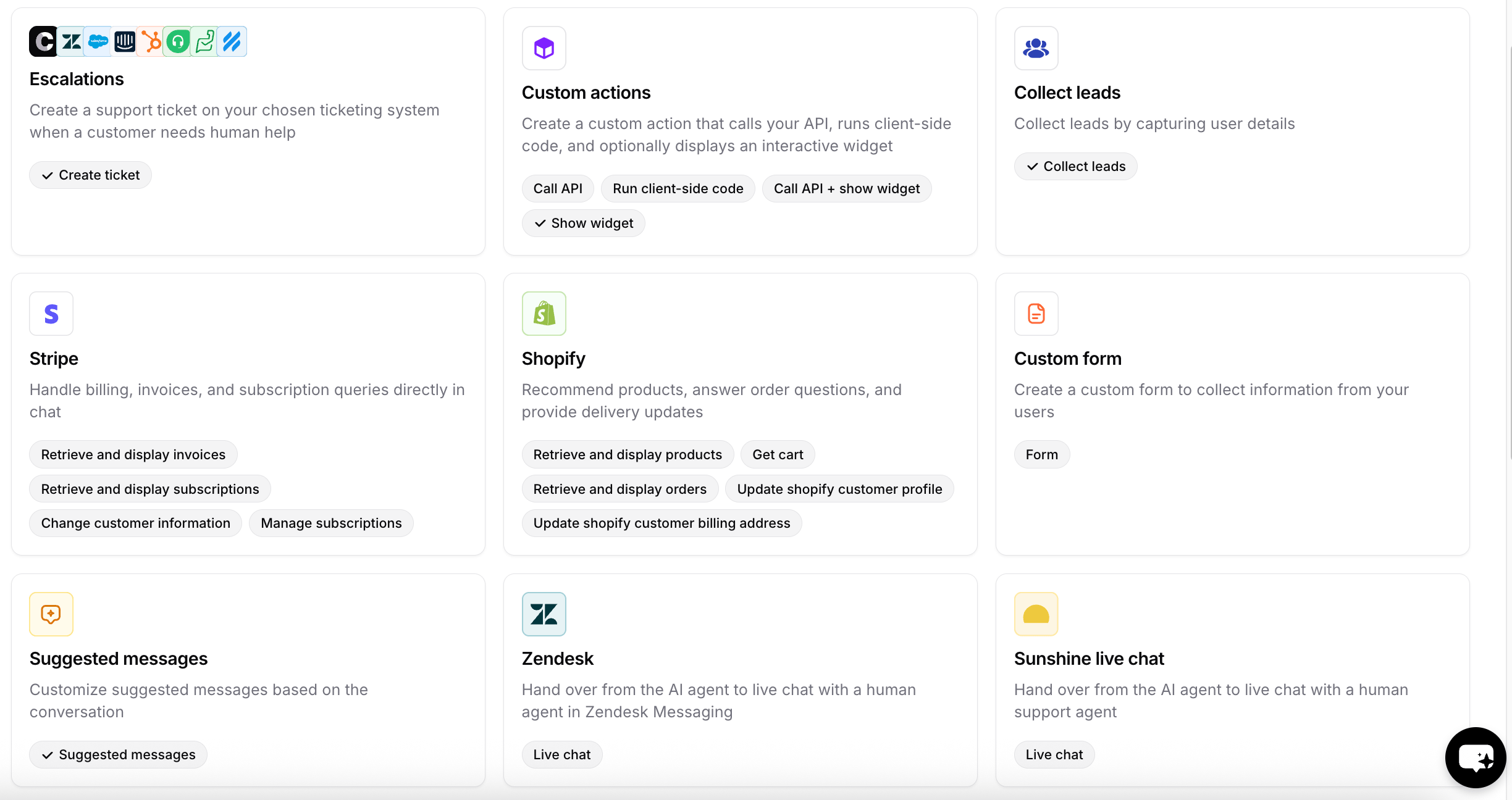Click 'Create a support ticket' description text
Image resolution: width=1512 pixels, height=800 pixels.
(x=235, y=121)
